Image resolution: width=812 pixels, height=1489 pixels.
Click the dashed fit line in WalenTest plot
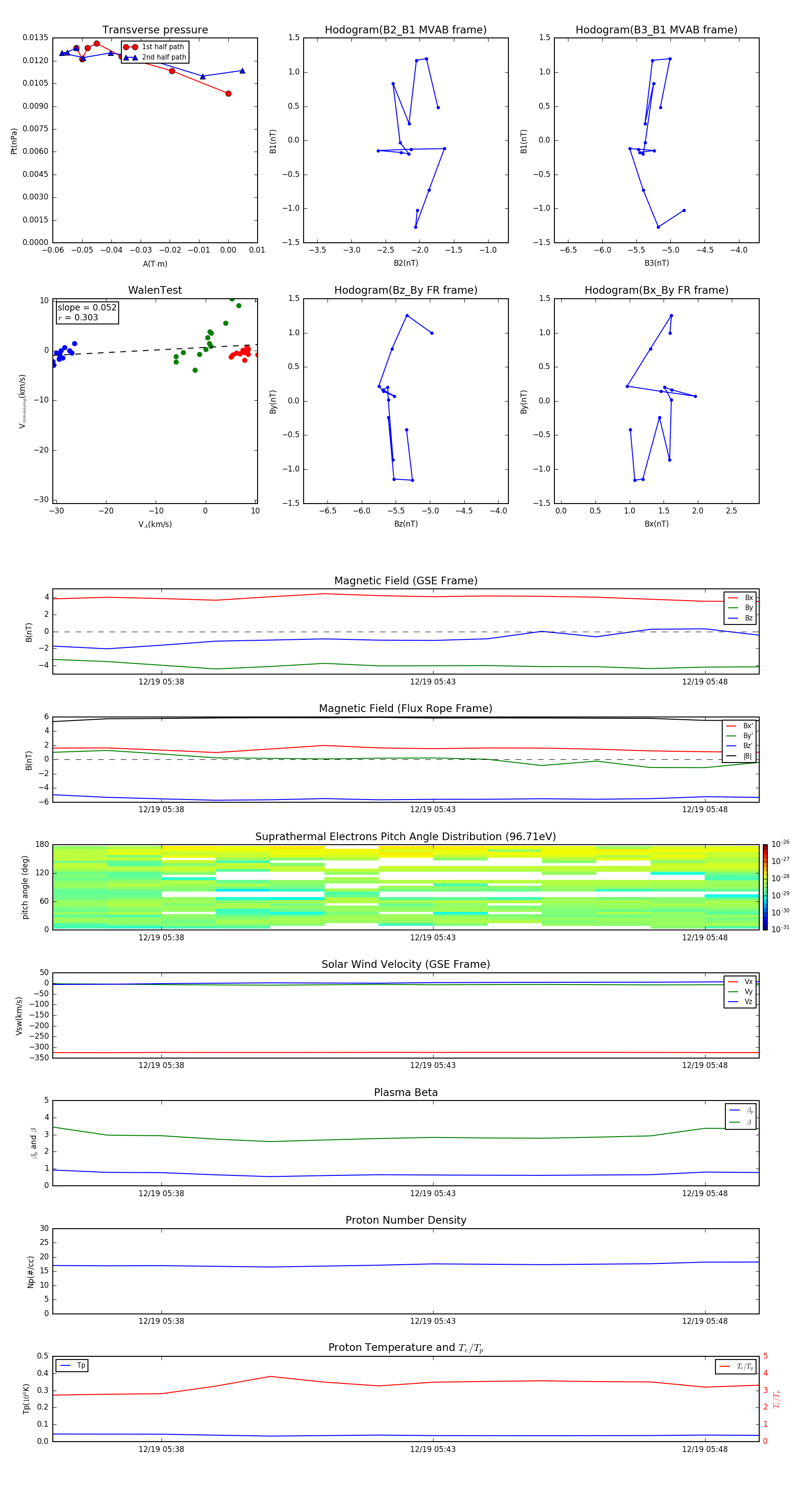click(x=155, y=350)
